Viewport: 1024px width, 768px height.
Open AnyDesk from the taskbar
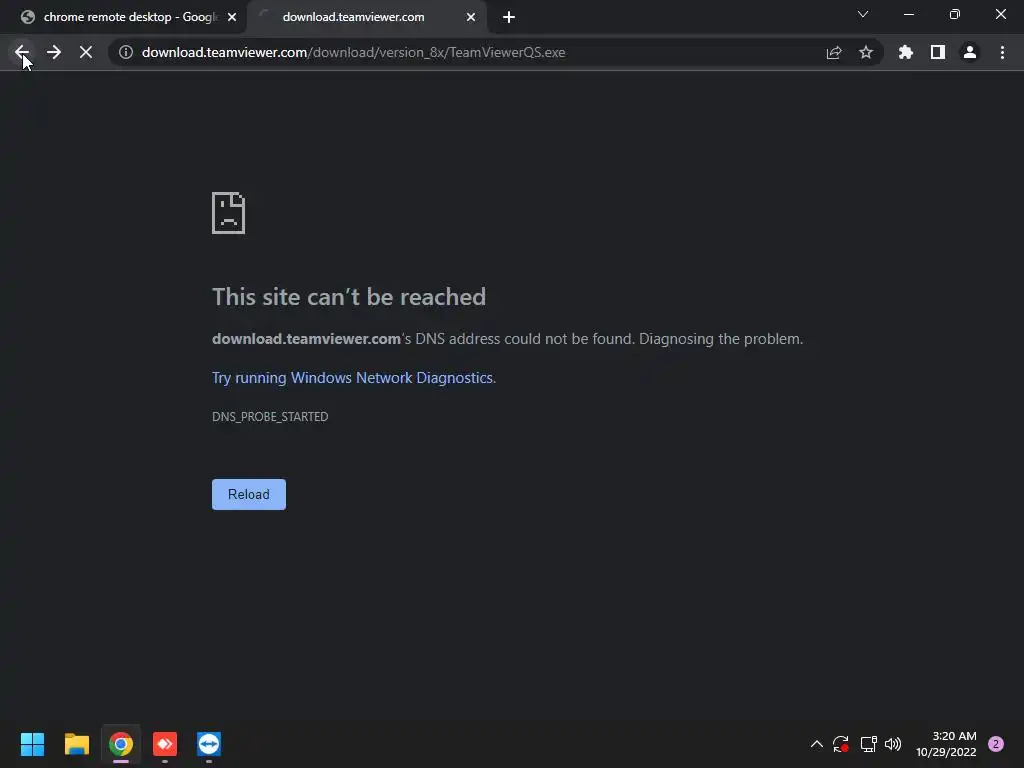165,744
